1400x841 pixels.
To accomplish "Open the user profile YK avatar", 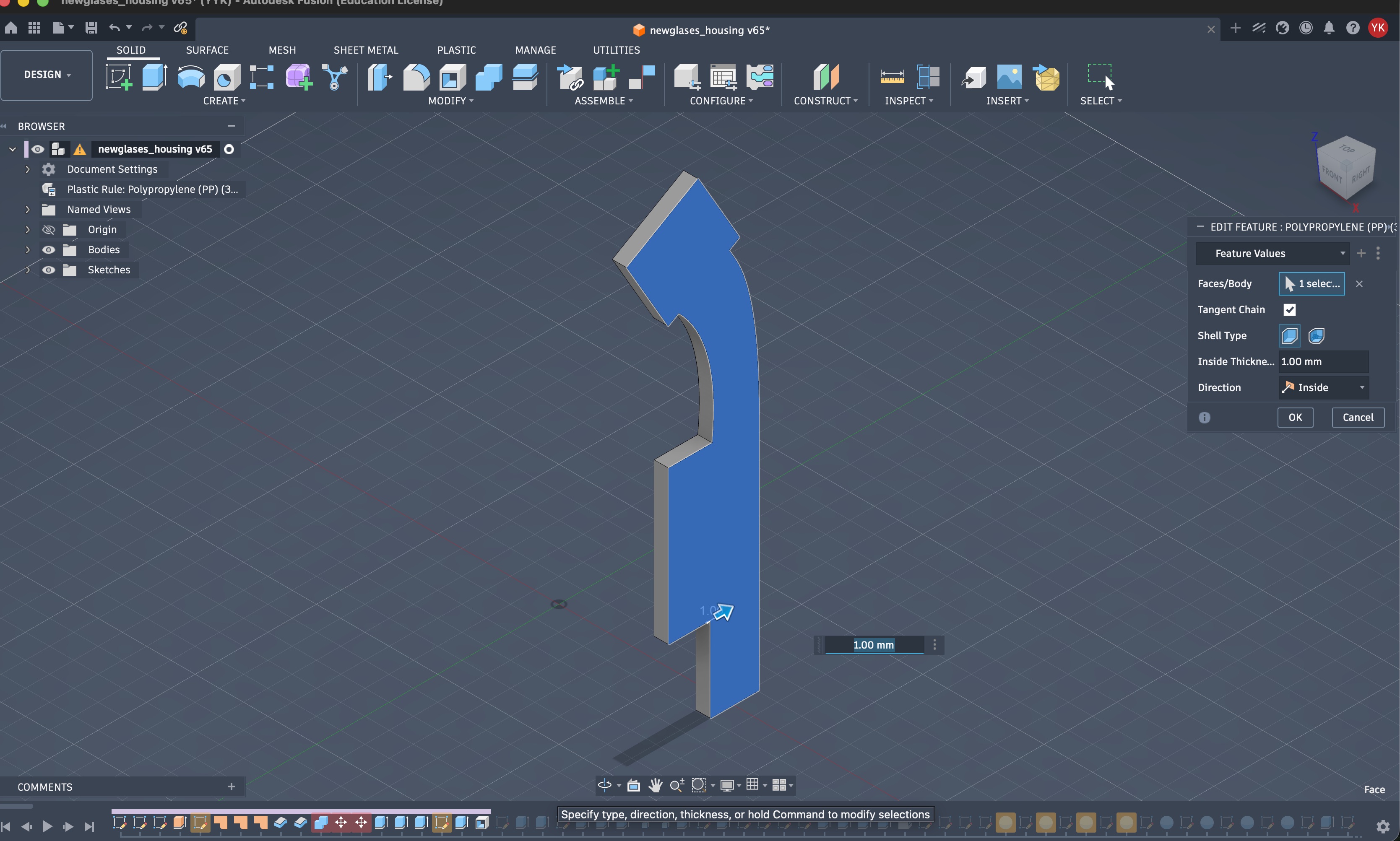I will coord(1378,28).
